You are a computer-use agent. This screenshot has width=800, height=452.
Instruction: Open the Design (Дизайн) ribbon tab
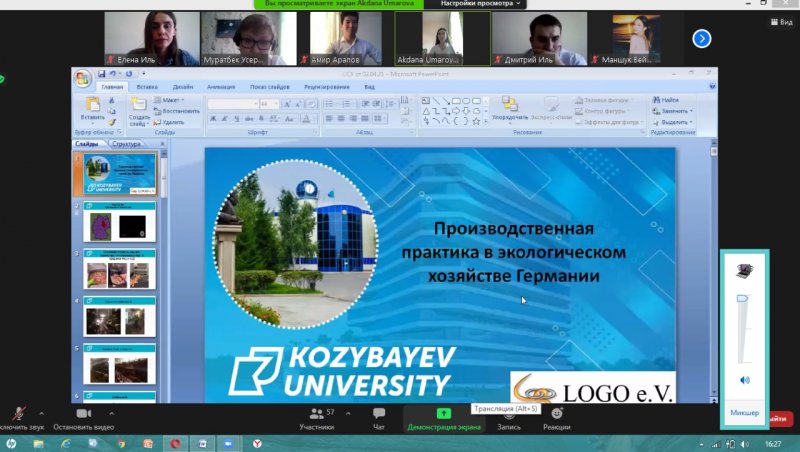point(183,87)
